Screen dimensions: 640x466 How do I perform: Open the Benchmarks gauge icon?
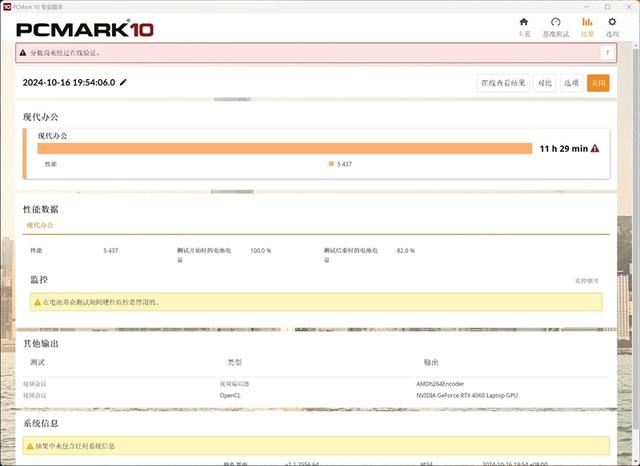pyautogui.click(x=556, y=22)
